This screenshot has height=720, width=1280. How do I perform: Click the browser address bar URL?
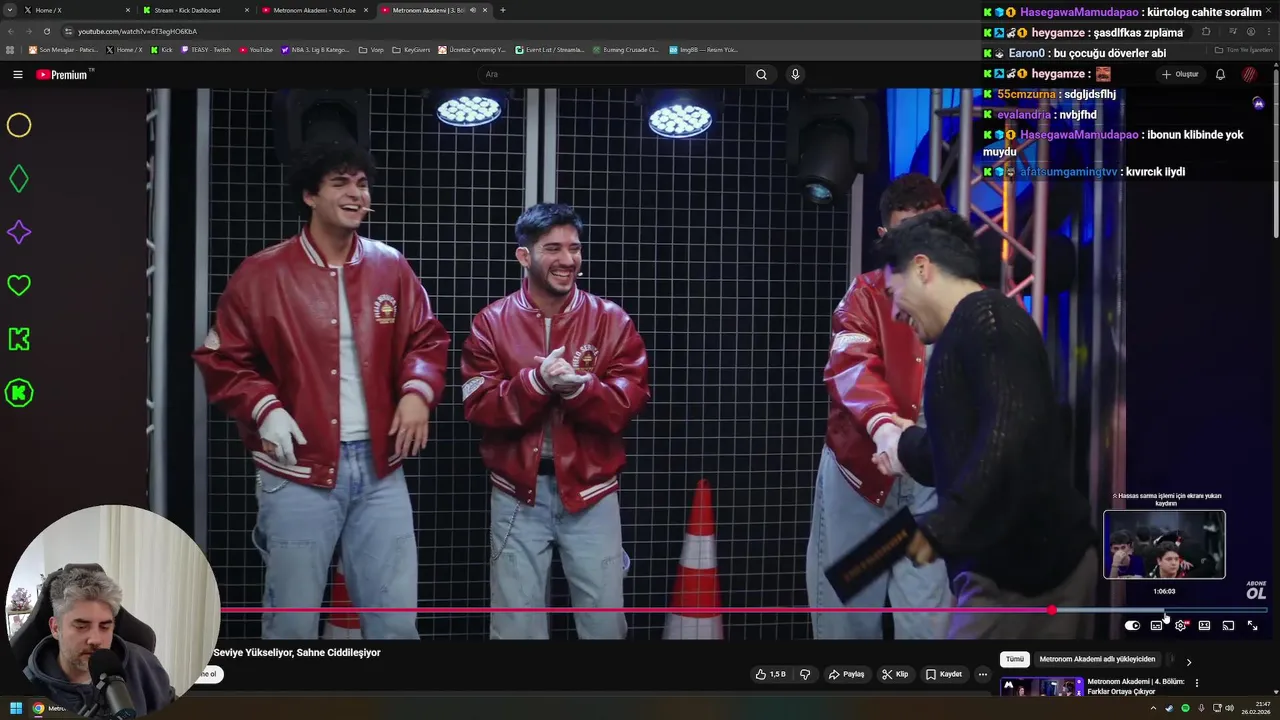[137, 31]
